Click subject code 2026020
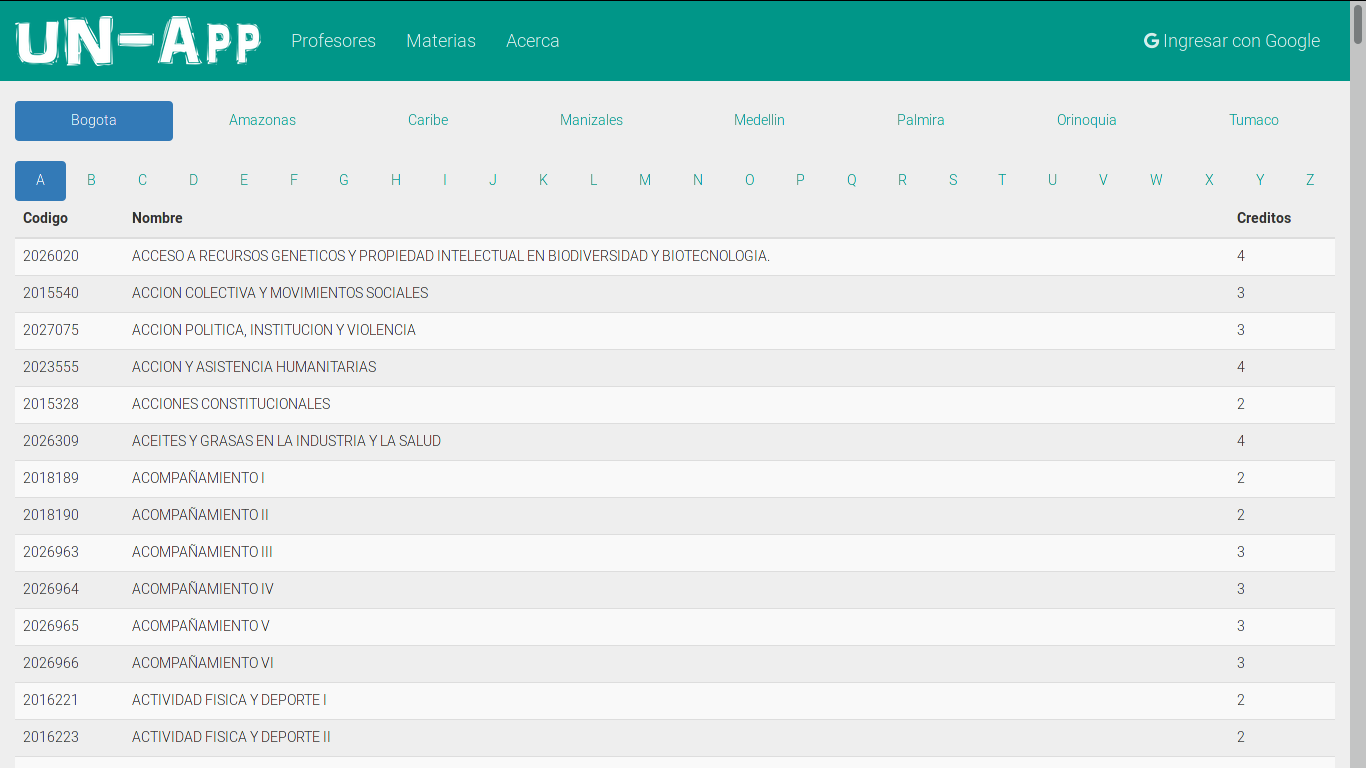The image size is (1366, 768). pyautogui.click(x=51, y=256)
